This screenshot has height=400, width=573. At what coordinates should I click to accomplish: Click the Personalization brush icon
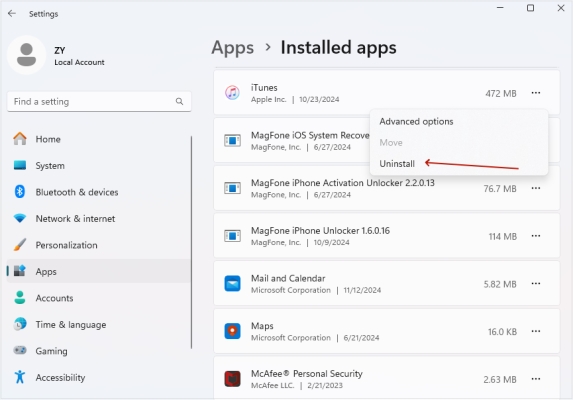click(x=20, y=245)
